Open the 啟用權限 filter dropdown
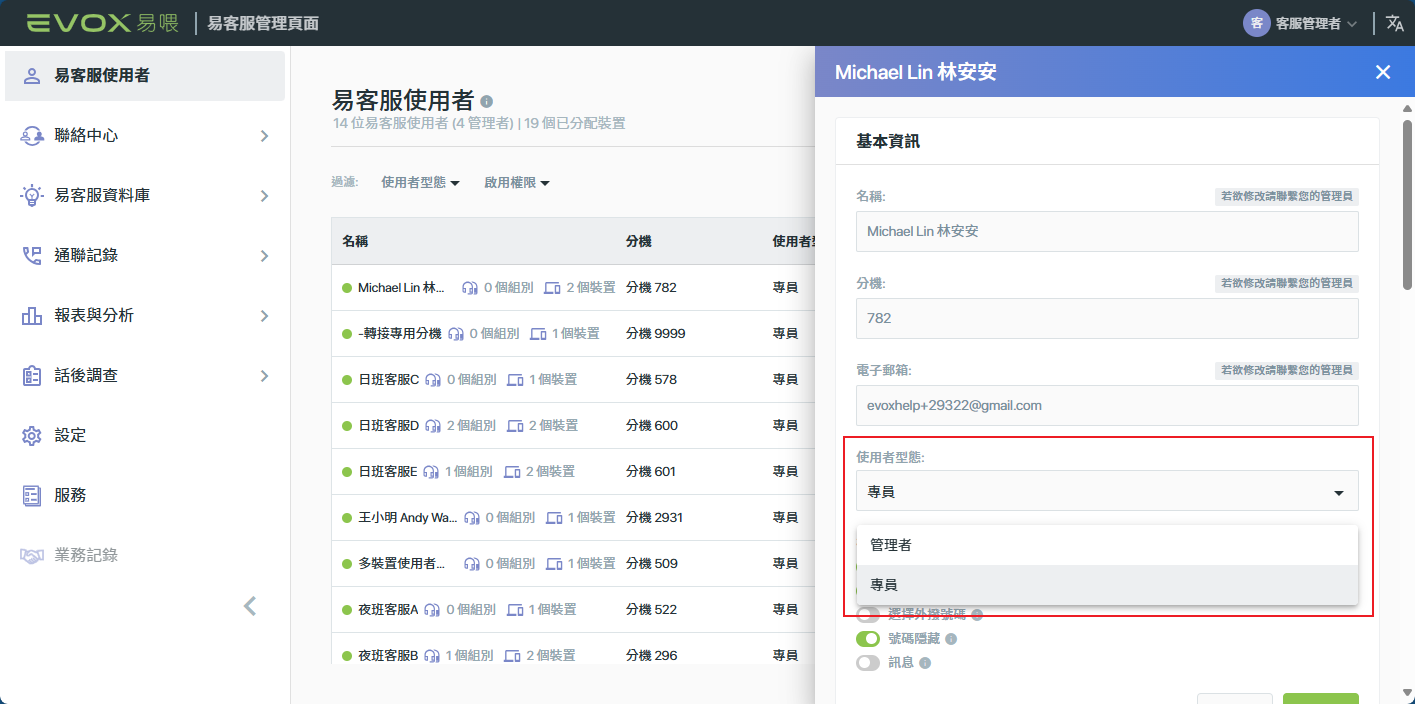The image size is (1415, 704). 517,183
